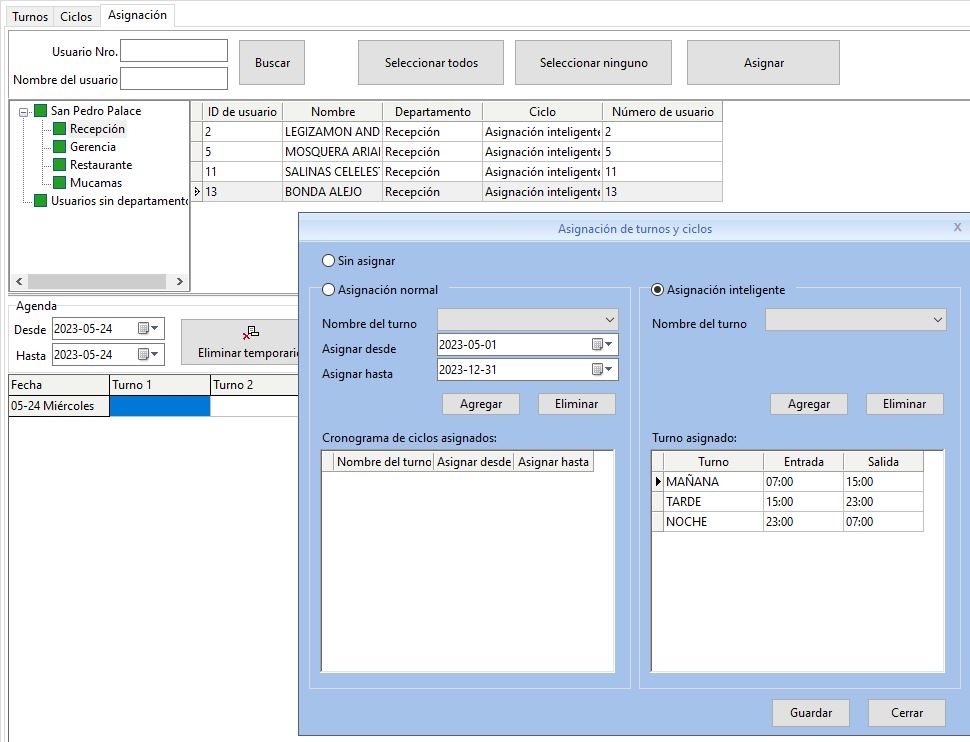Click the Usuario Nro. input field

coord(174,51)
